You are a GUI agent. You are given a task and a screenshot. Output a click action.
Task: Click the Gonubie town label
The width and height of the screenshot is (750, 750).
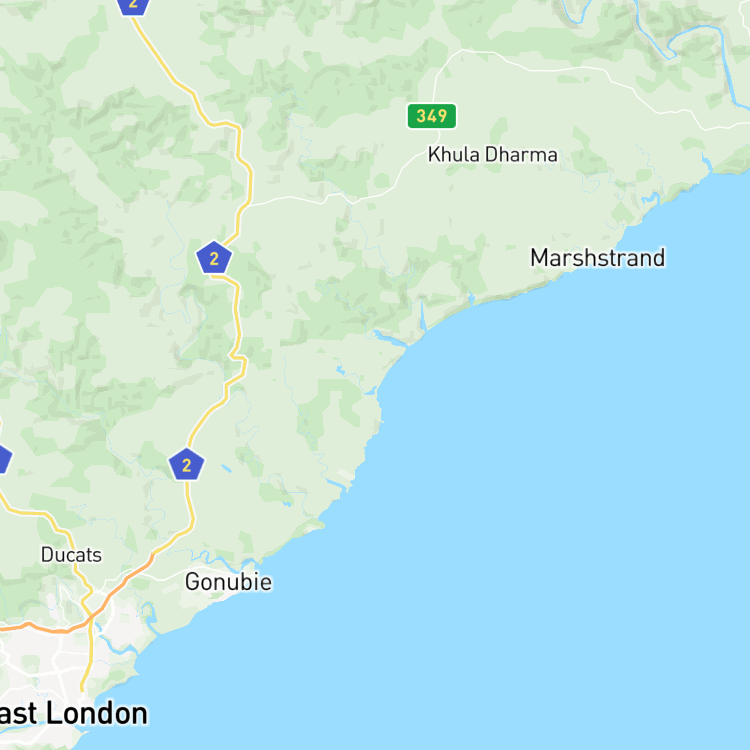tap(228, 582)
